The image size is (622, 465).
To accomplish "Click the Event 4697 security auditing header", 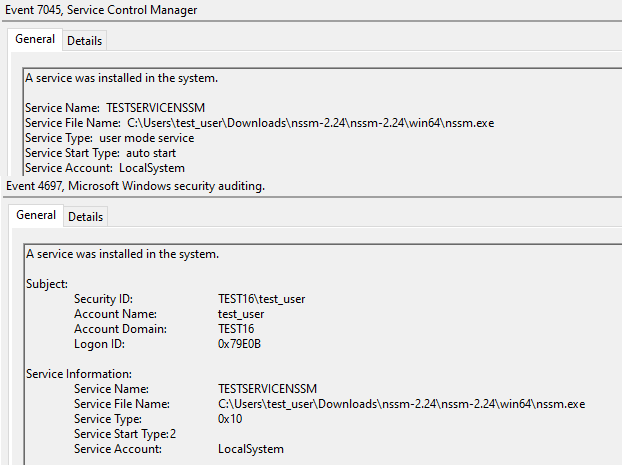I will [x=135, y=185].
